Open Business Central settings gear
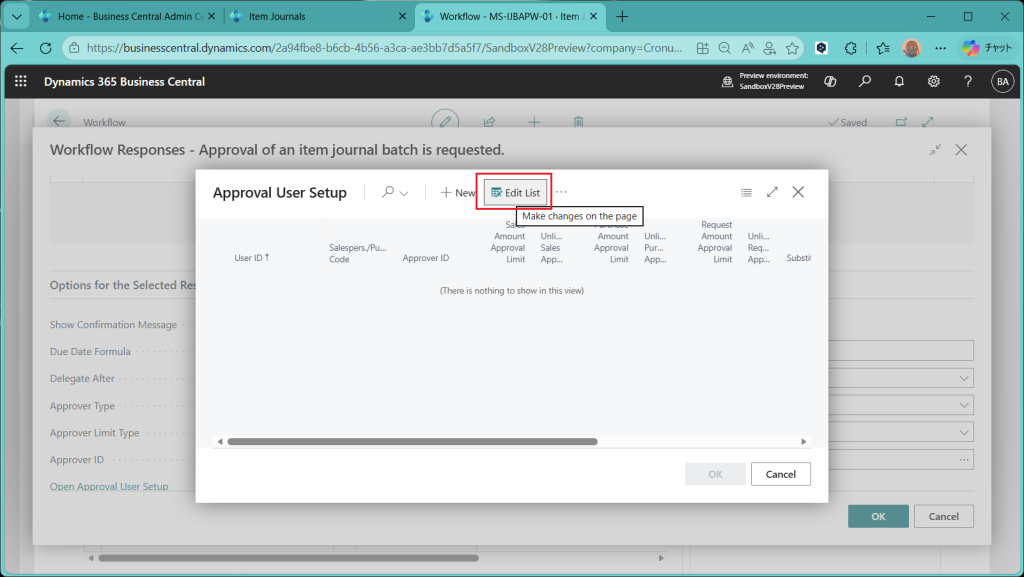 coord(933,82)
